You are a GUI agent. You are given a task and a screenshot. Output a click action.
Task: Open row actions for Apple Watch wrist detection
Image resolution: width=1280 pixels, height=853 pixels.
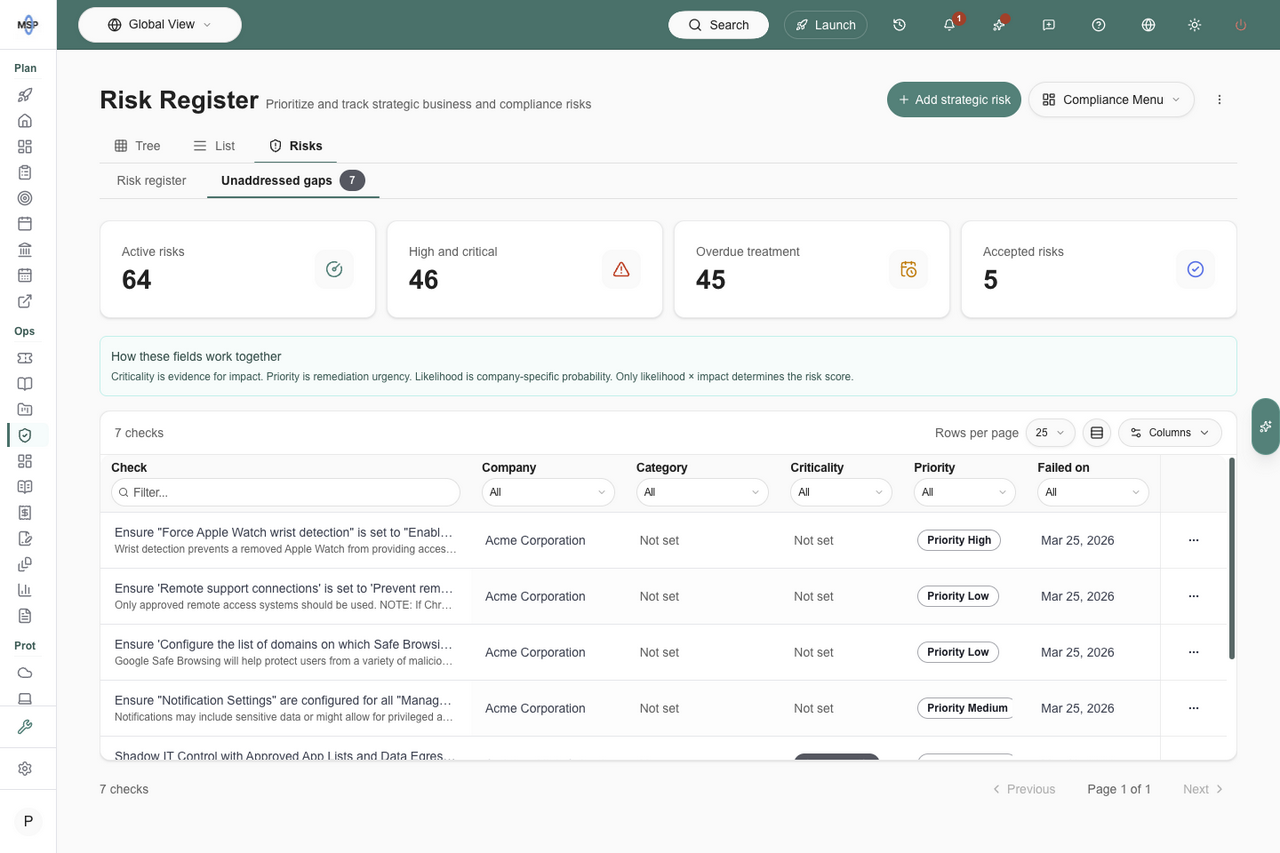pyautogui.click(x=1193, y=540)
